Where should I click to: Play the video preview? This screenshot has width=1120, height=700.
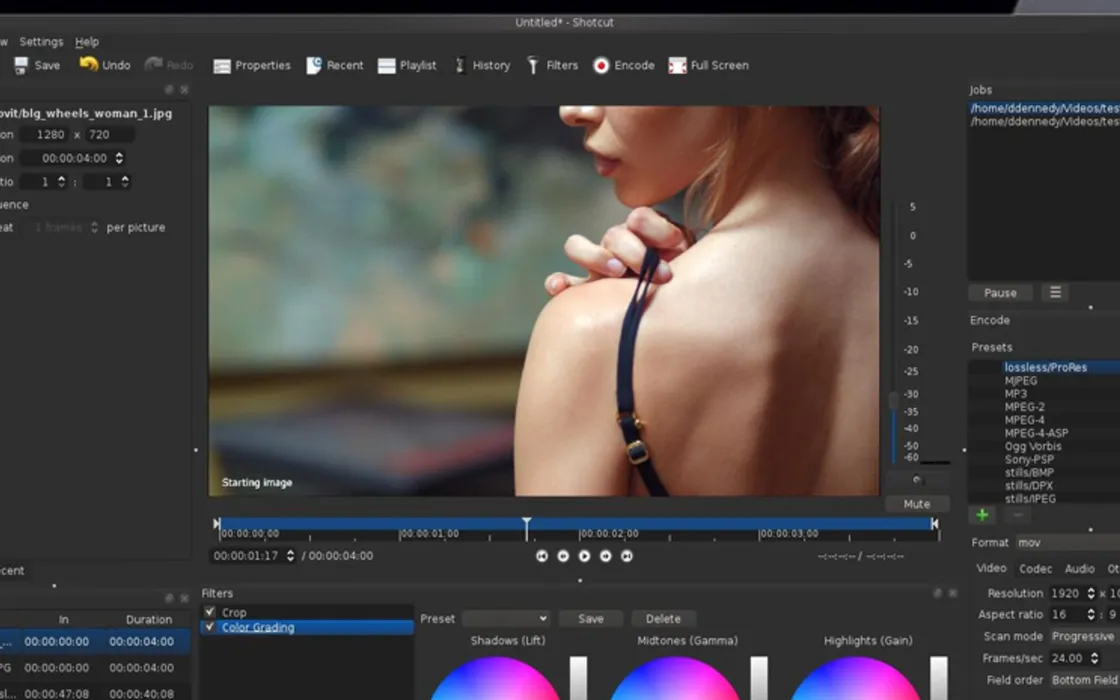(584, 556)
